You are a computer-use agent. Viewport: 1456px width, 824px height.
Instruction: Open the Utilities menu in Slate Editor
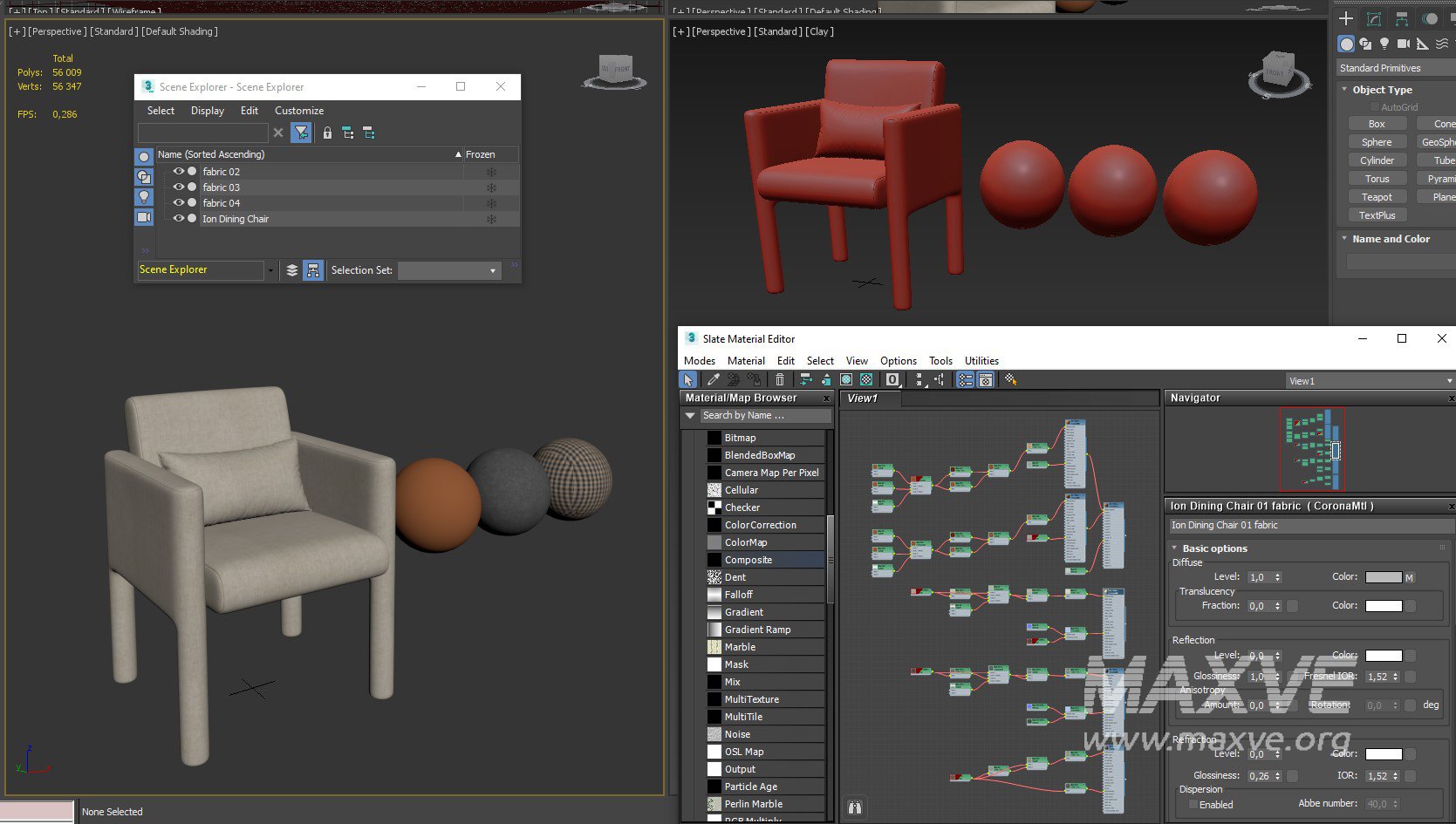pos(981,361)
